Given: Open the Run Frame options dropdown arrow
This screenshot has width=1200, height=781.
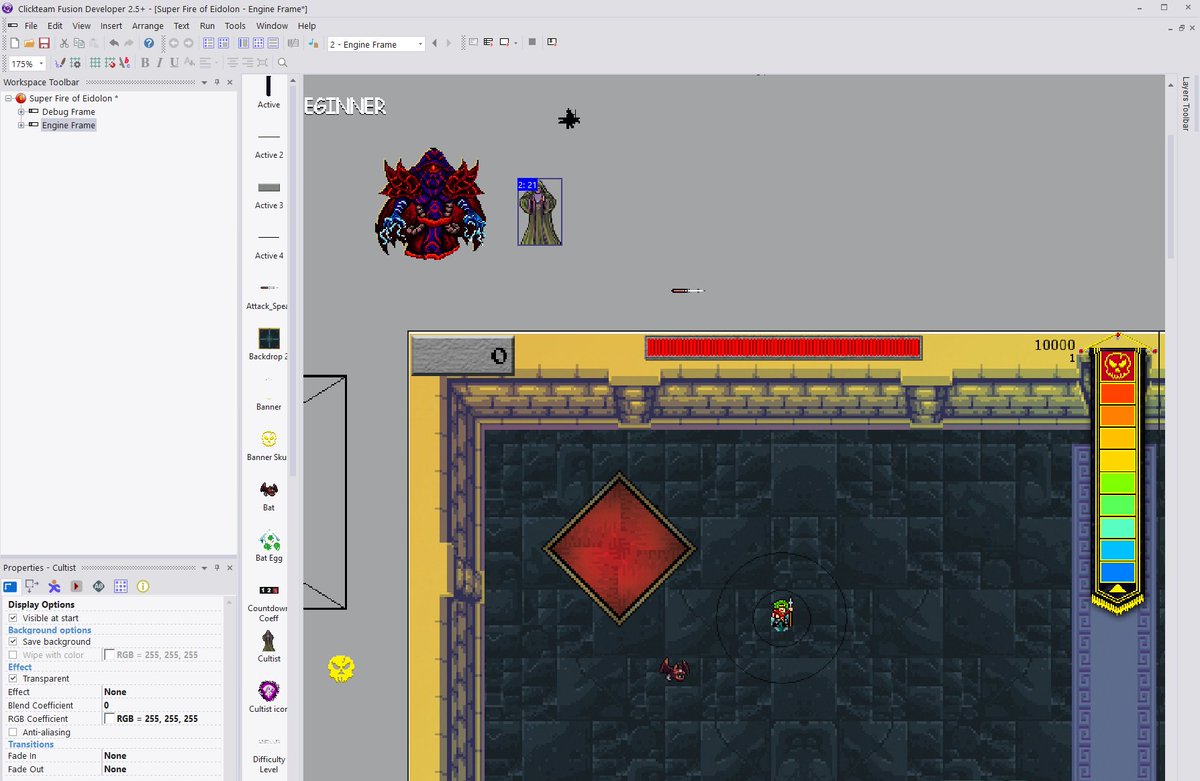Looking at the screenshot, I should click(x=516, y=43).
